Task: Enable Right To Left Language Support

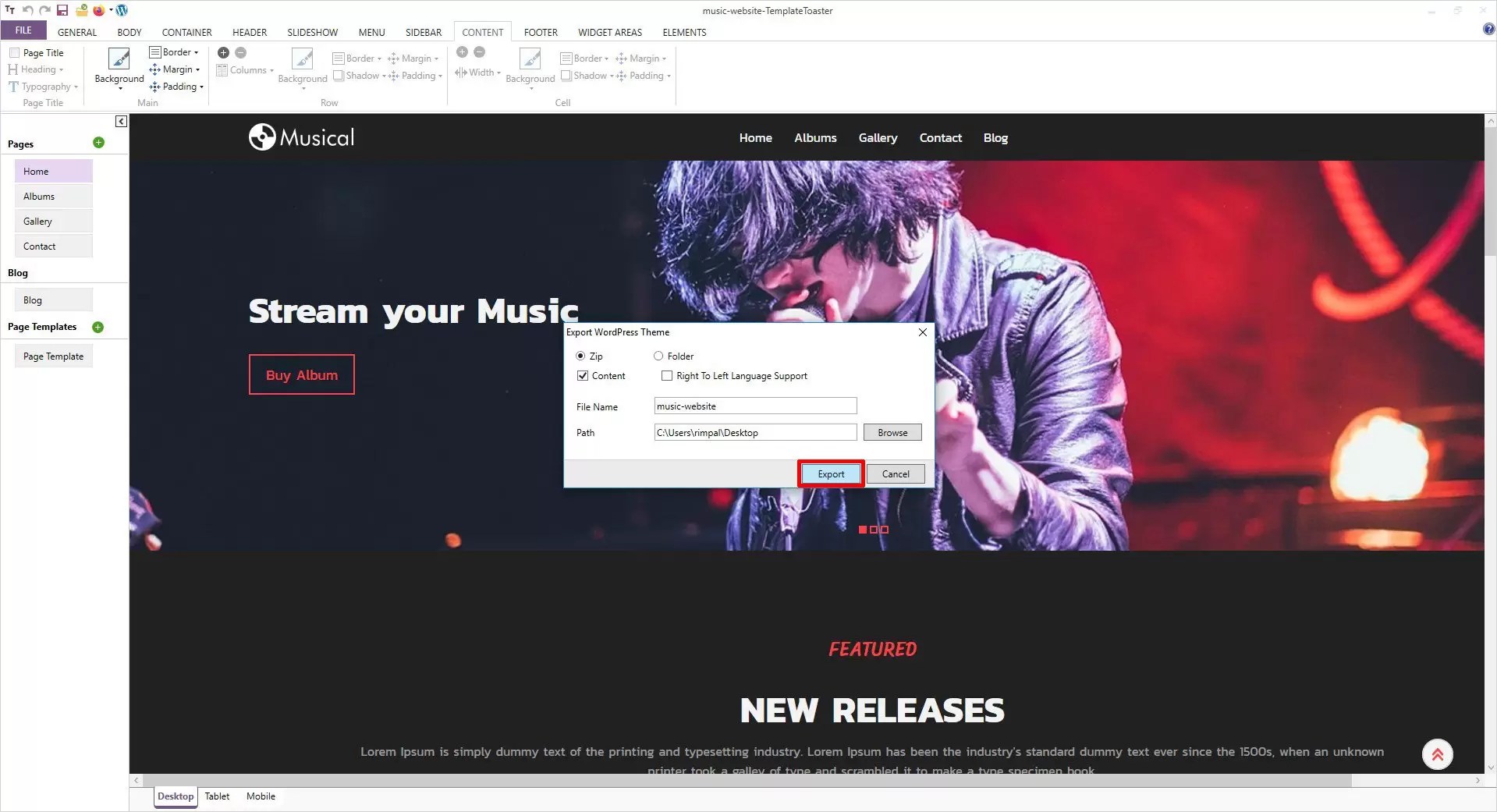Action: tap(667, 375)
